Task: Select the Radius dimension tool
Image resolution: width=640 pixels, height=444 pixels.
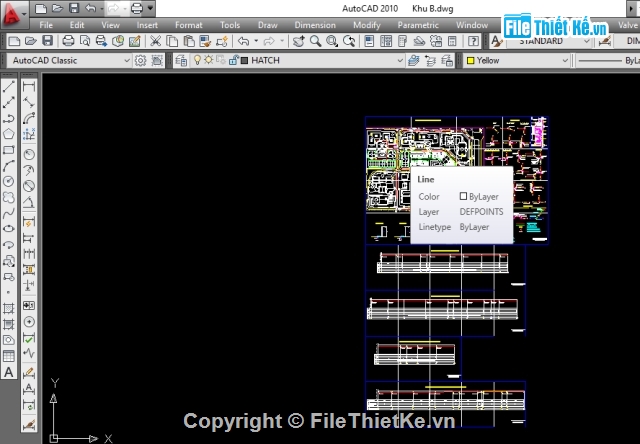Action: click(29, 154)
